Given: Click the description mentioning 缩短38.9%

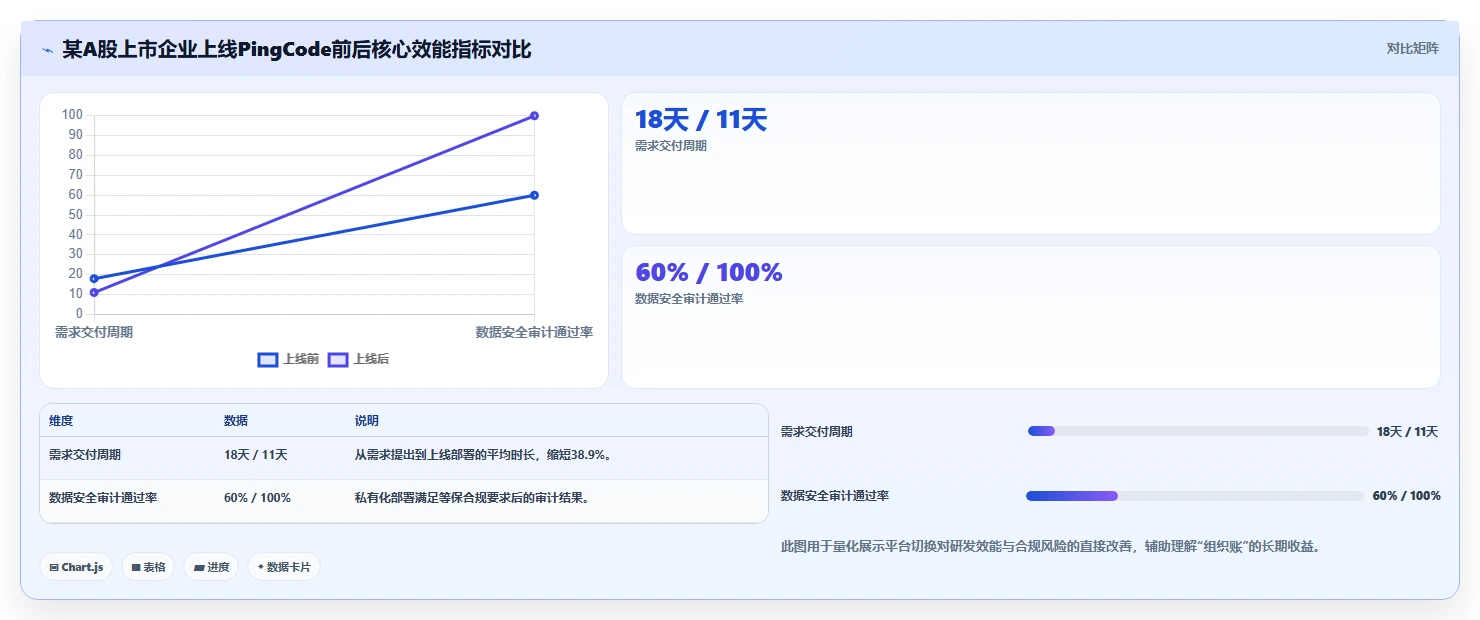Looking at the screenshot, I should tap(483, 454).
